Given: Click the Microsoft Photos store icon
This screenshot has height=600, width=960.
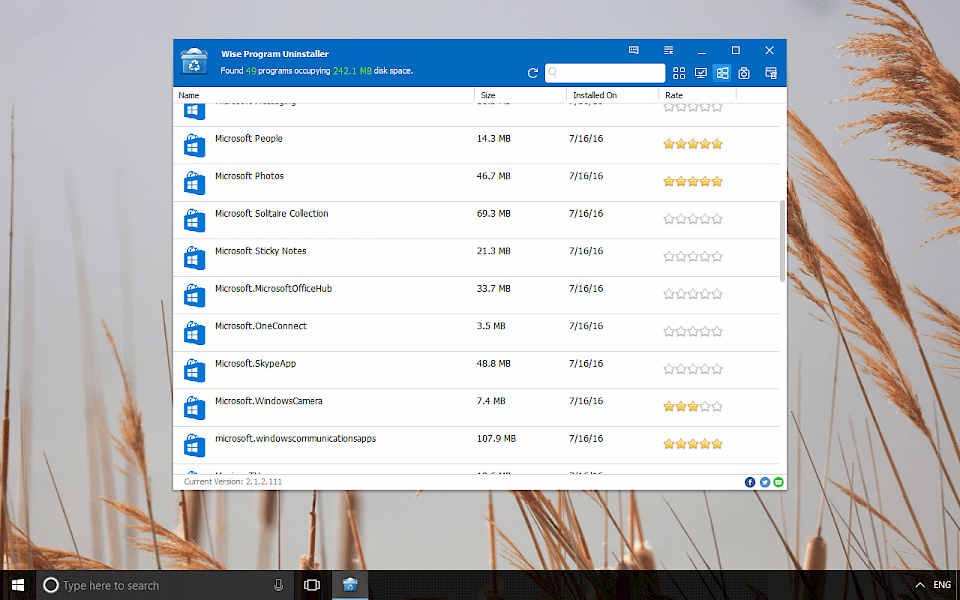Looking at the screenshot, I should pyautogui.click(x=194, y=182).
